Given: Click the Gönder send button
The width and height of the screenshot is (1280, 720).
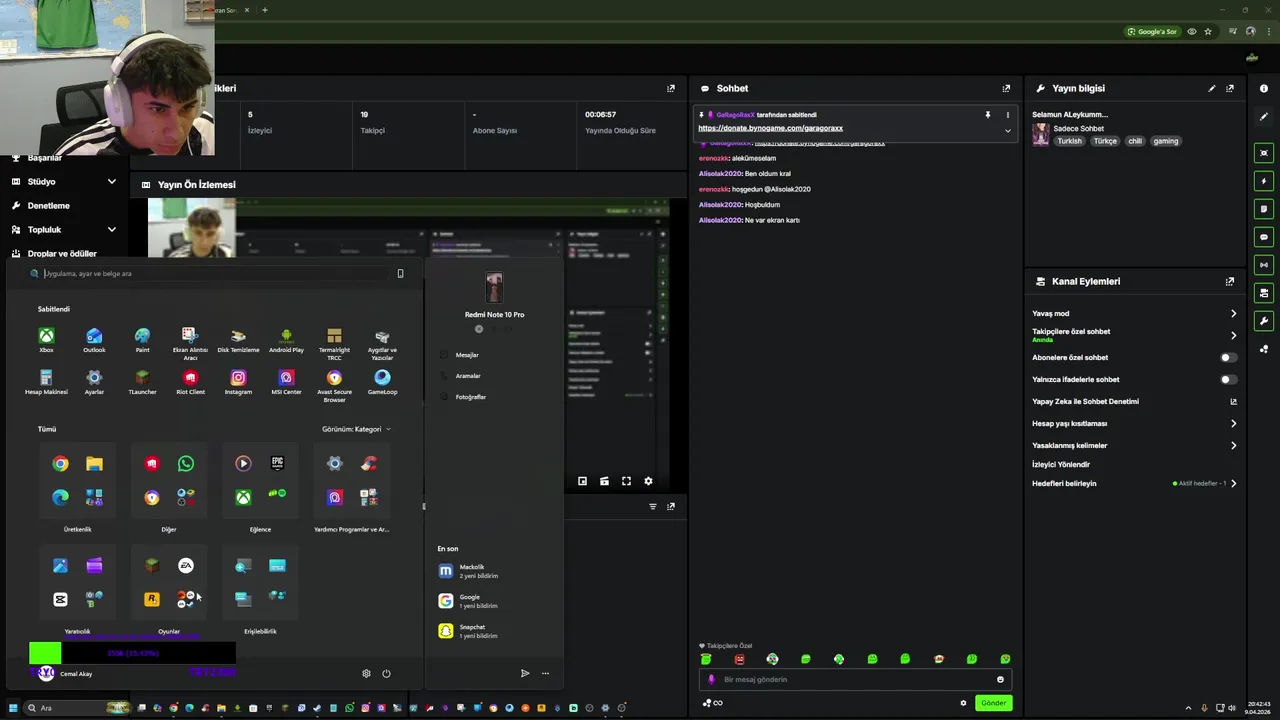Looking at the screenshot, I should point(993,703).
